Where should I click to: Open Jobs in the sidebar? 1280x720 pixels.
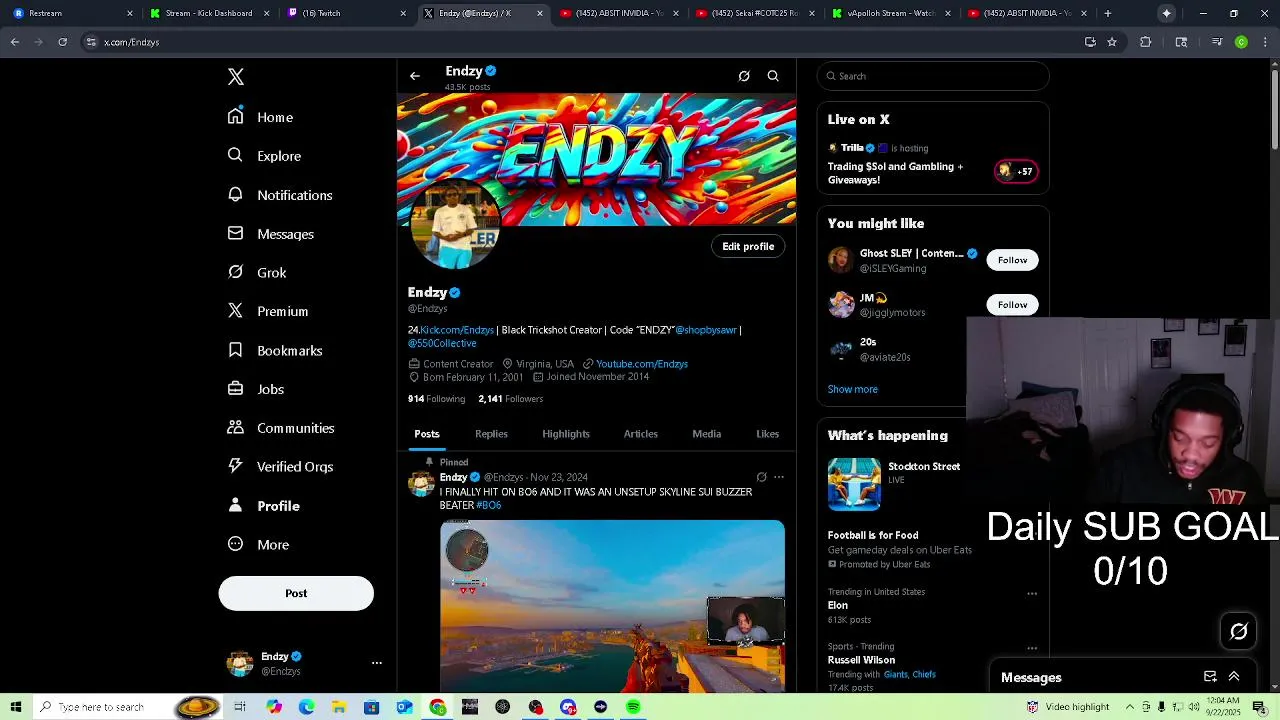[256, 389]
